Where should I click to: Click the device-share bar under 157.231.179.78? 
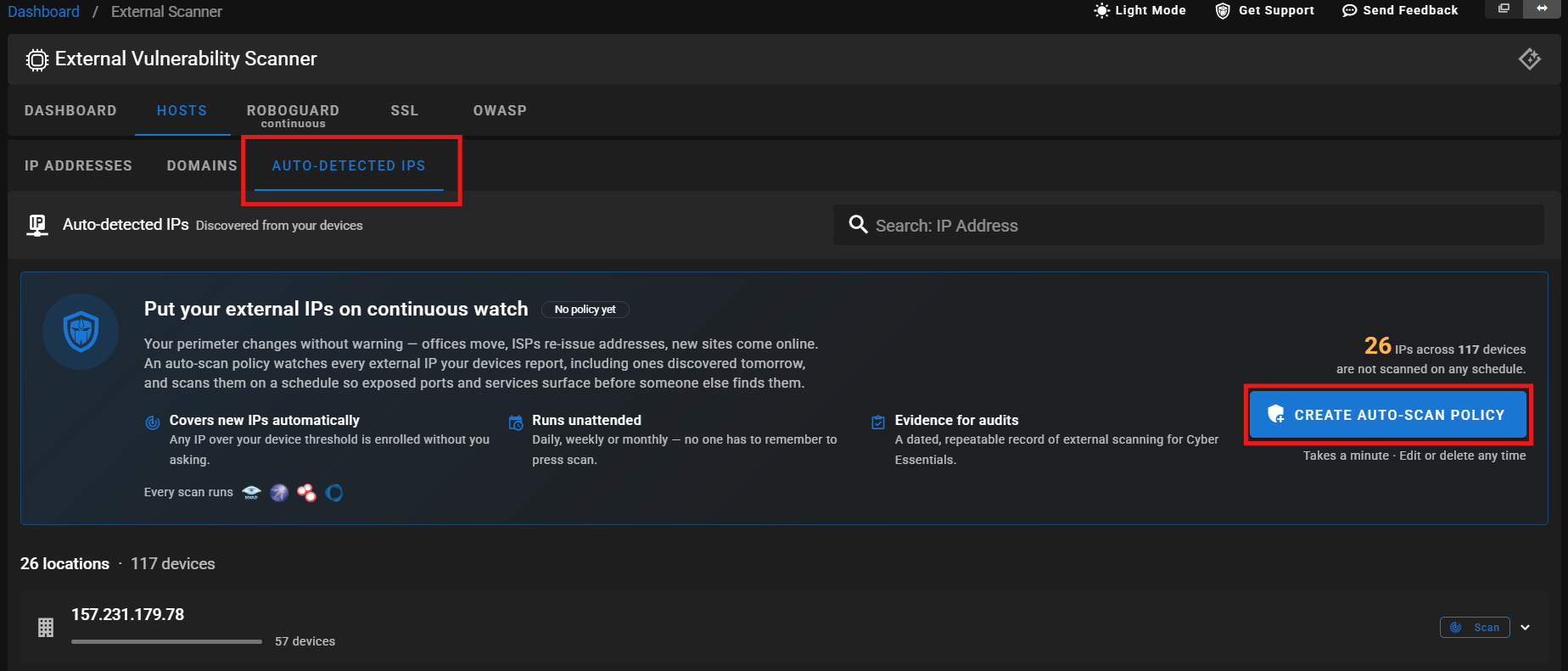click(166, 641)
